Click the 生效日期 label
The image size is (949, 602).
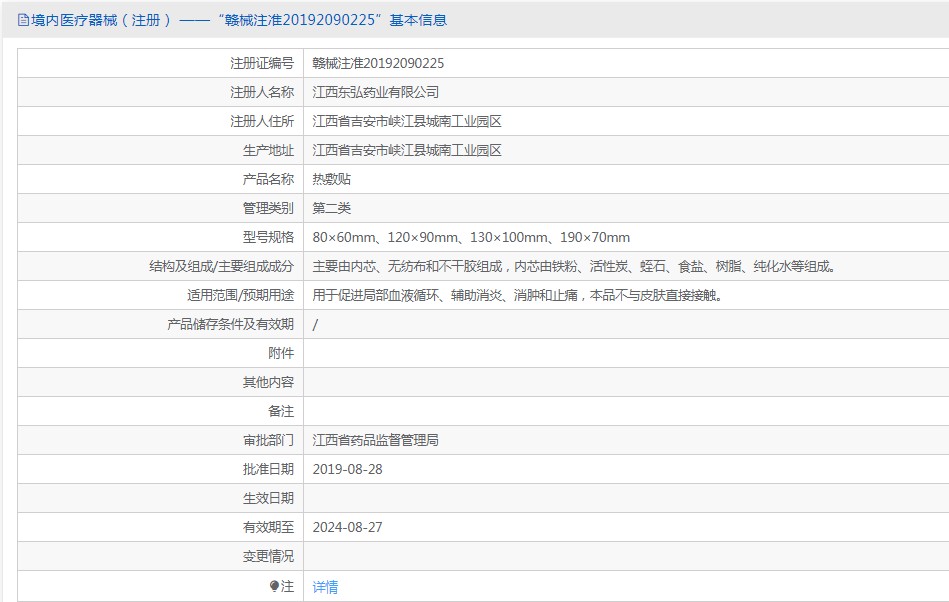click(x=268, y=498)
